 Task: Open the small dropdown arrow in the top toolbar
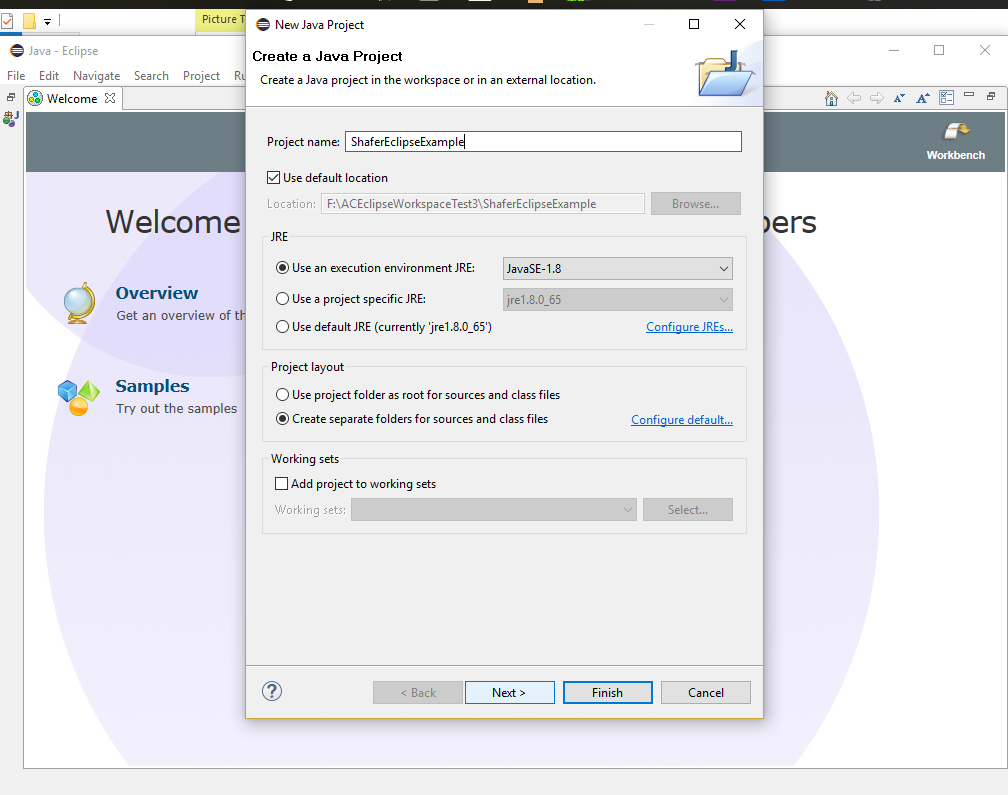(x=47, y=22)
